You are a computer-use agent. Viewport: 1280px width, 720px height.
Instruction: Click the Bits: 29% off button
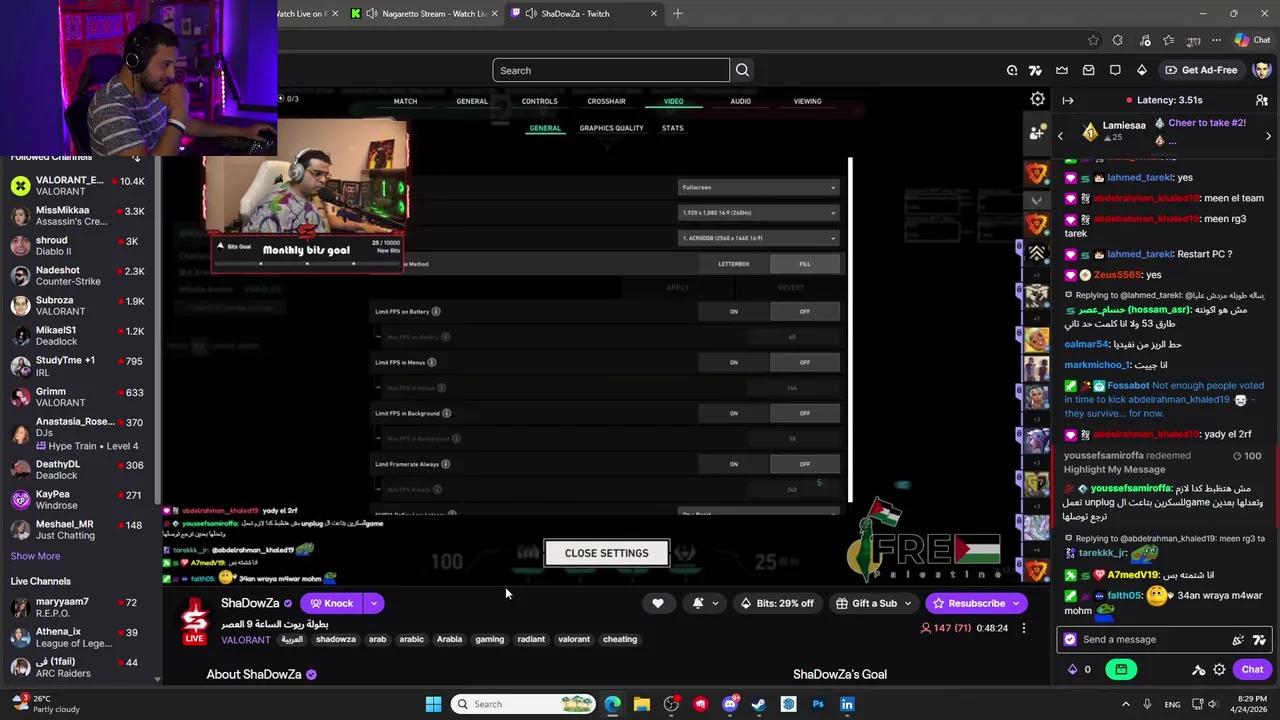[776, 603]
